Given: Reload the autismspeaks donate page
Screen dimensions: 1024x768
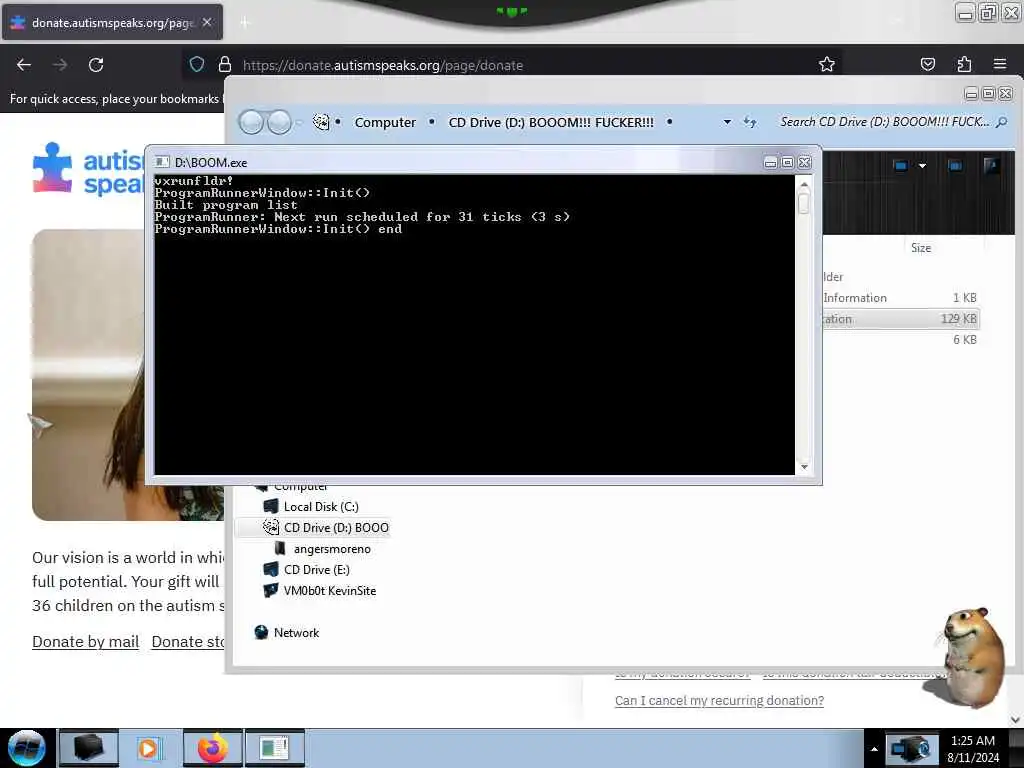Looking at the screenshot, I should (x=96, y=65).
